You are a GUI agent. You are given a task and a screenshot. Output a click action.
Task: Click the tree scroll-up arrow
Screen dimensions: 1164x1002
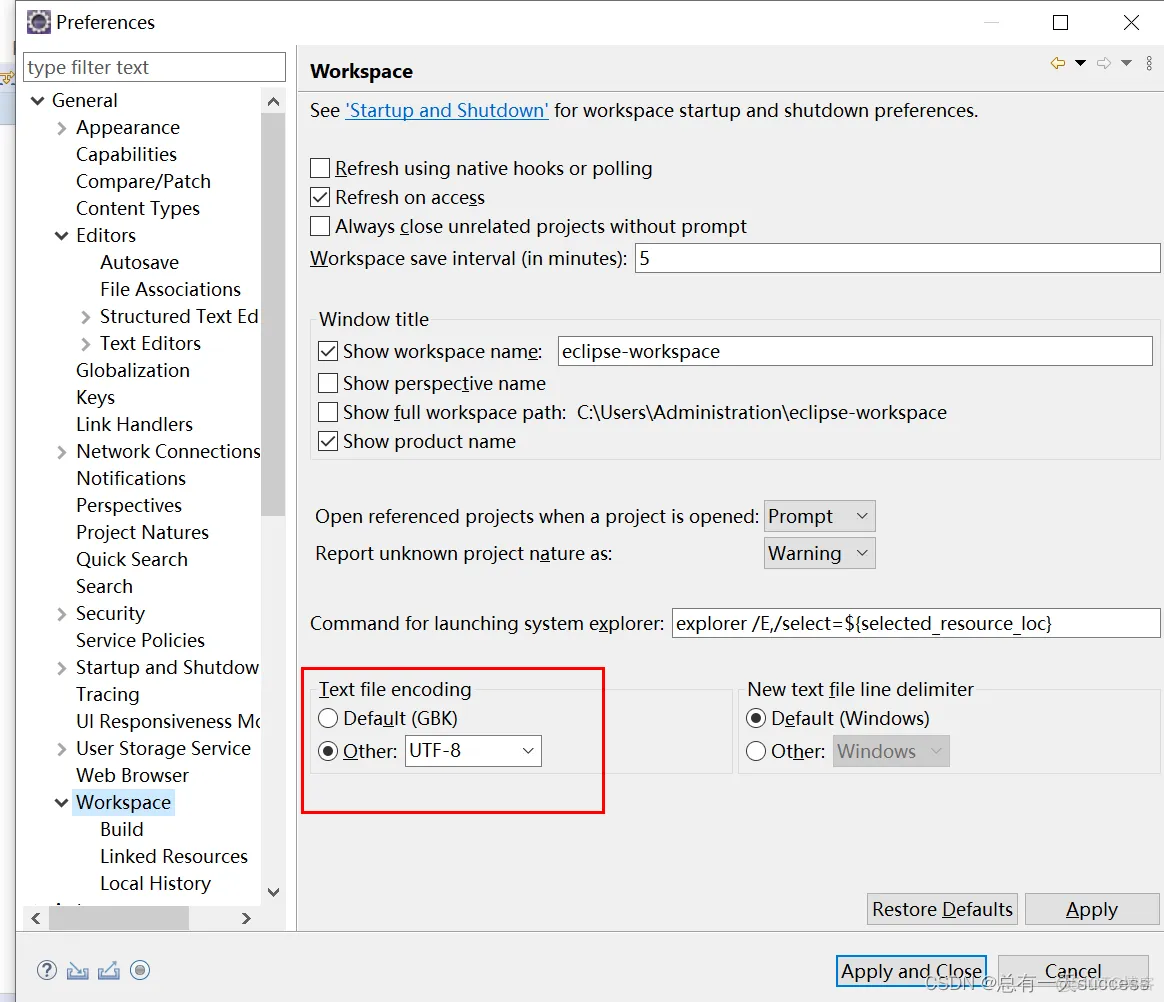pos(273,102)
